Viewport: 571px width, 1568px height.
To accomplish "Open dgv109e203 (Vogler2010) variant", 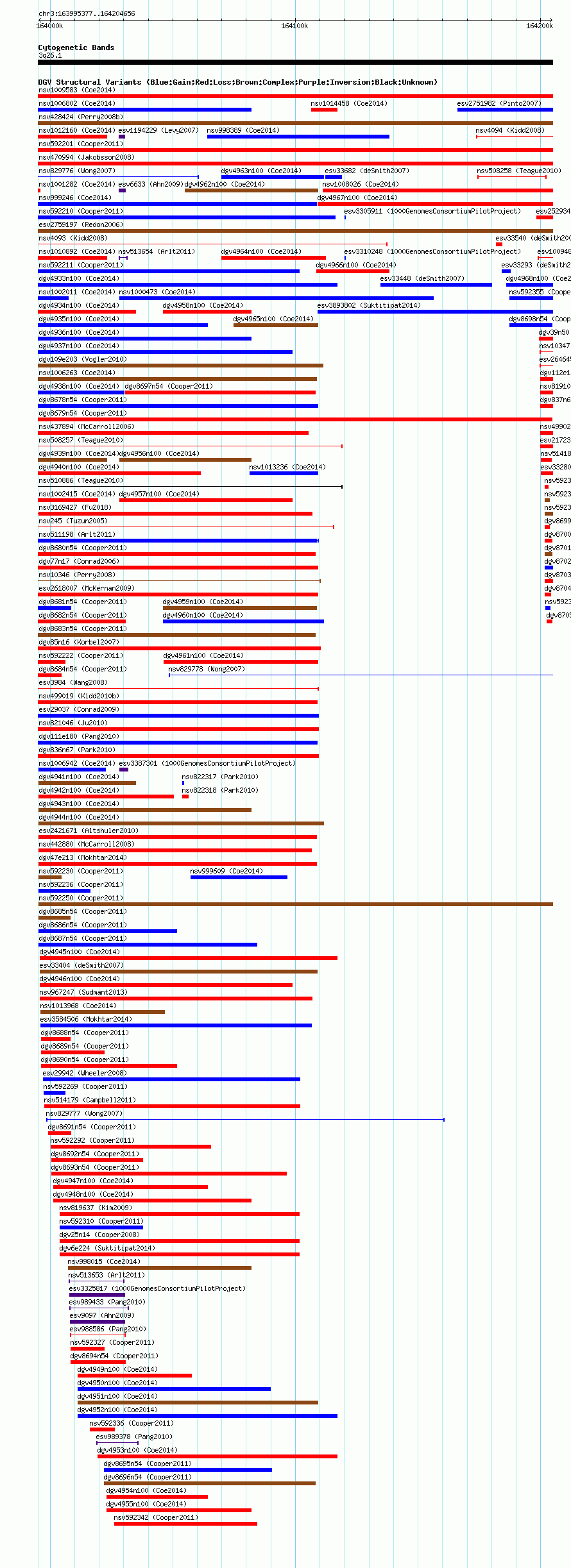I will point(83,359).
